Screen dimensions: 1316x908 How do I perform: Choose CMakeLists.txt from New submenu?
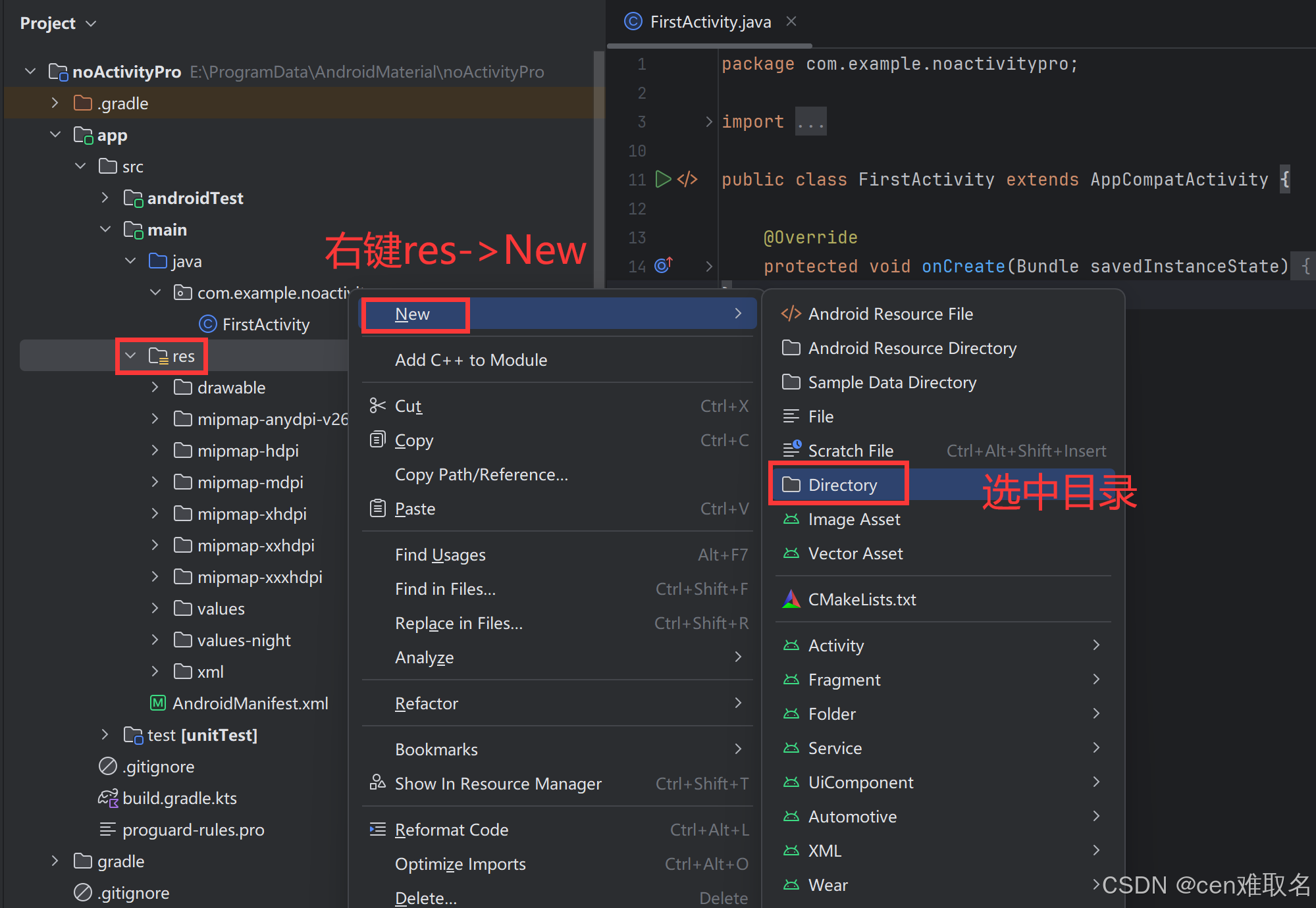862,599
